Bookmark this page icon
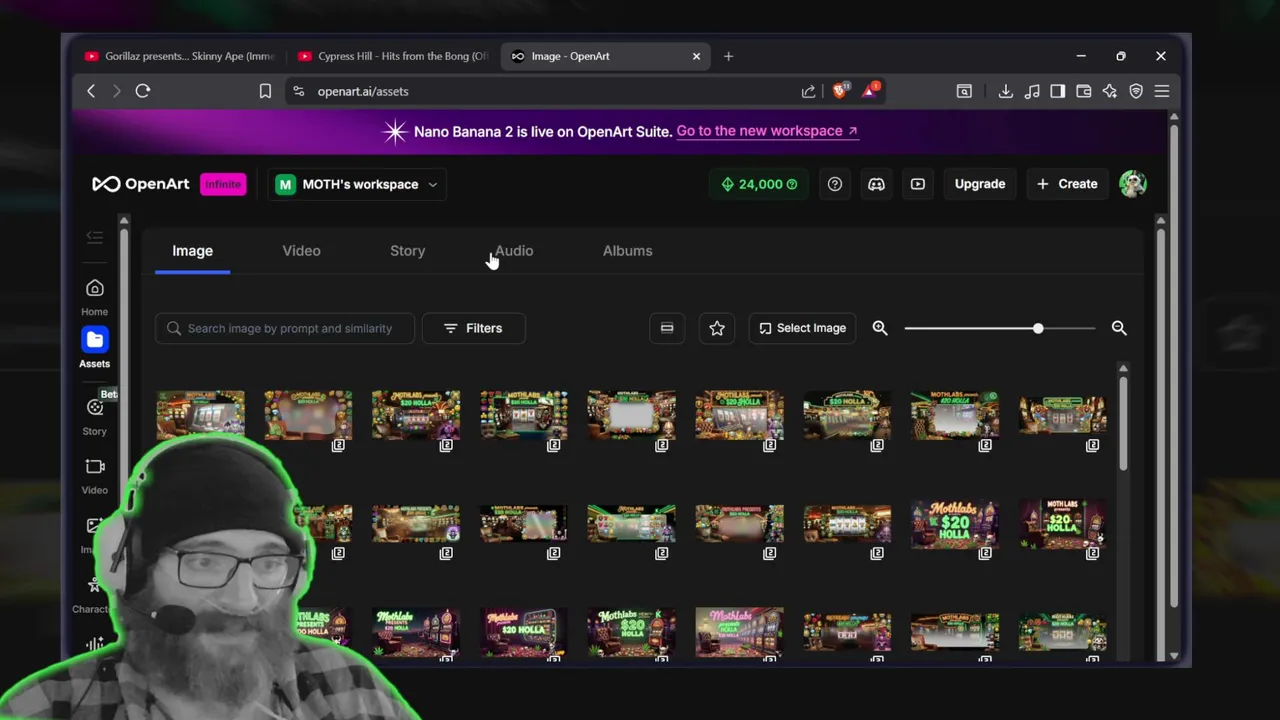The image size is (1280, 720). point(265,91)
